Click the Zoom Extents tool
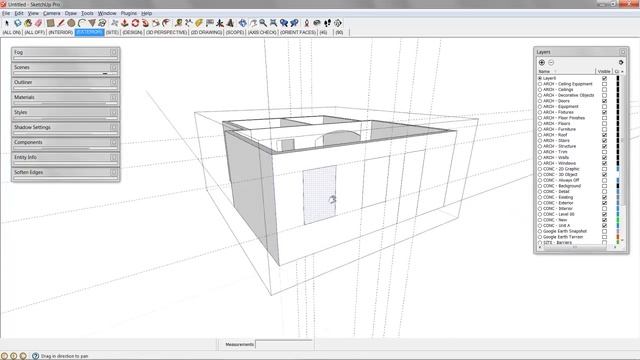 273,23
